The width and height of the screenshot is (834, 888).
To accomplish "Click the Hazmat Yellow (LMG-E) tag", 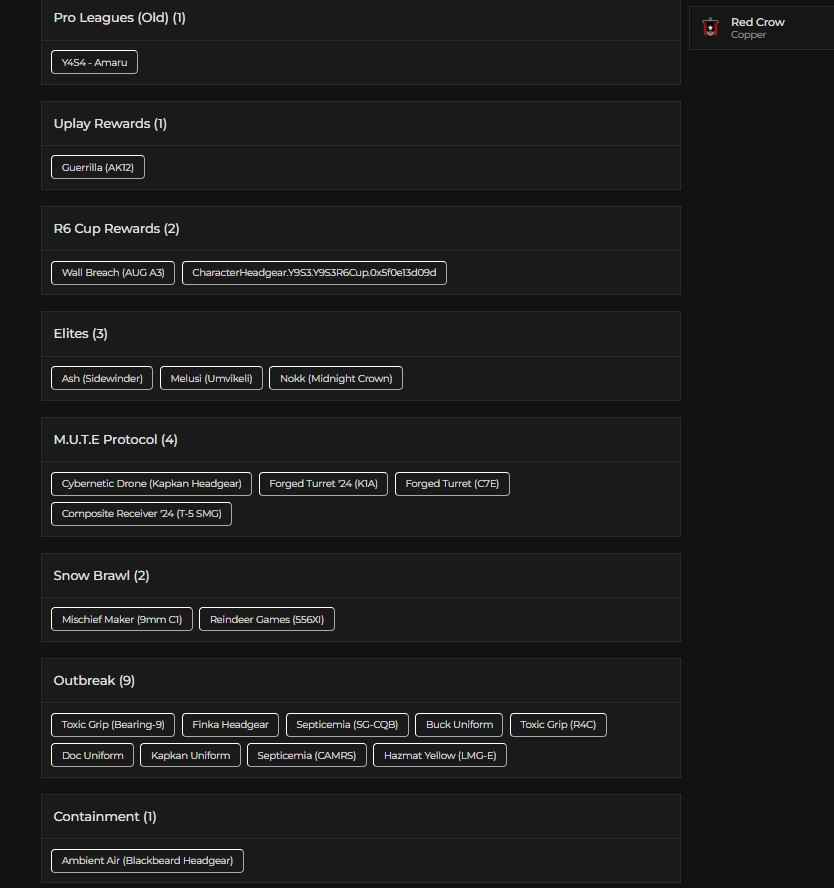I will (440, 755).
